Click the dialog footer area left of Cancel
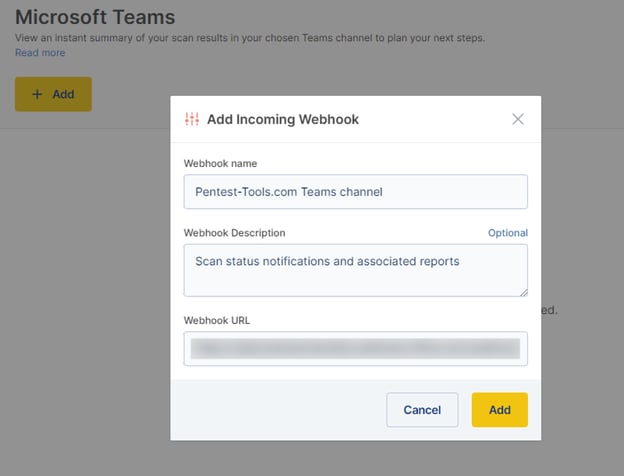The image size is (624, 476). coord(280,410)
